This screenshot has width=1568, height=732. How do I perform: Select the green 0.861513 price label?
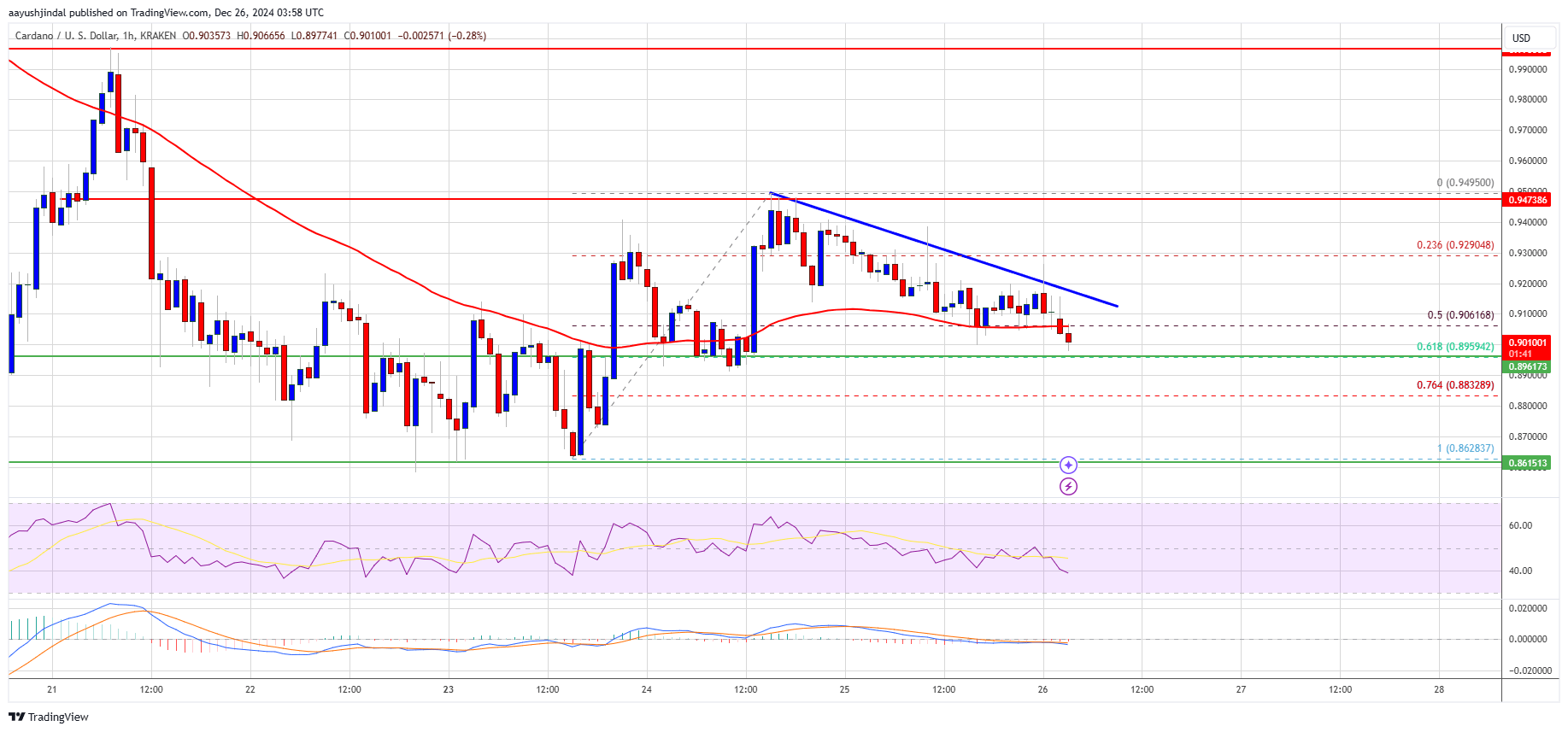pyautogui.click(x=1527, y=463)
